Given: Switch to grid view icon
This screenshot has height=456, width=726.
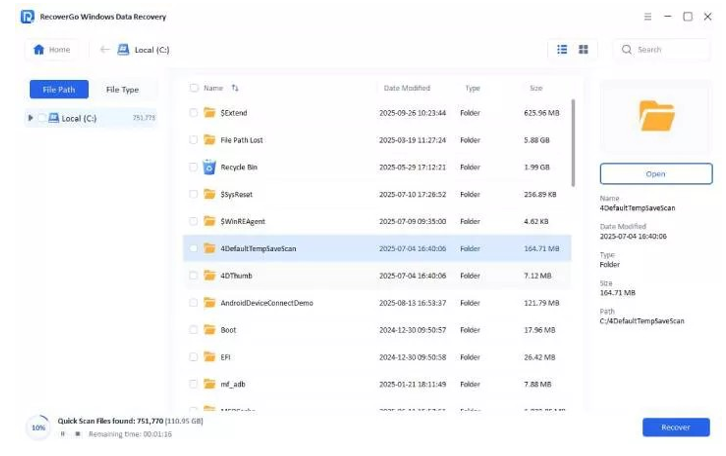Looking at the screenshot, I should click(x=583, y=49).
